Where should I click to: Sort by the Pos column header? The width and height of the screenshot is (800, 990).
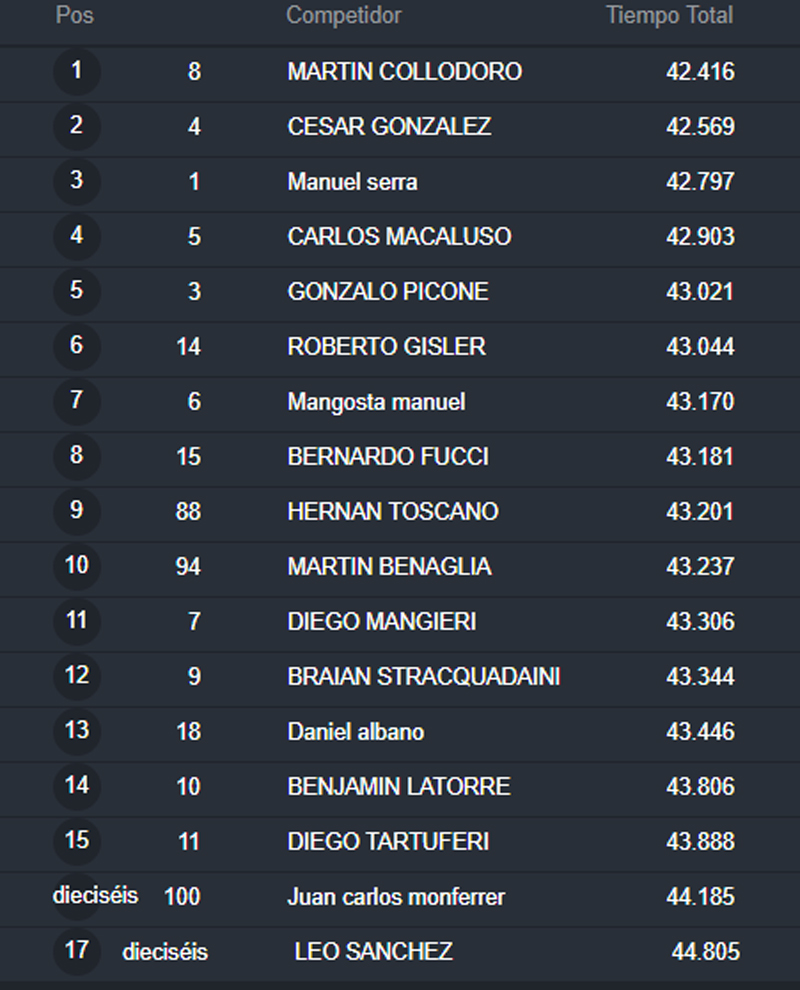tap(75, 15)
